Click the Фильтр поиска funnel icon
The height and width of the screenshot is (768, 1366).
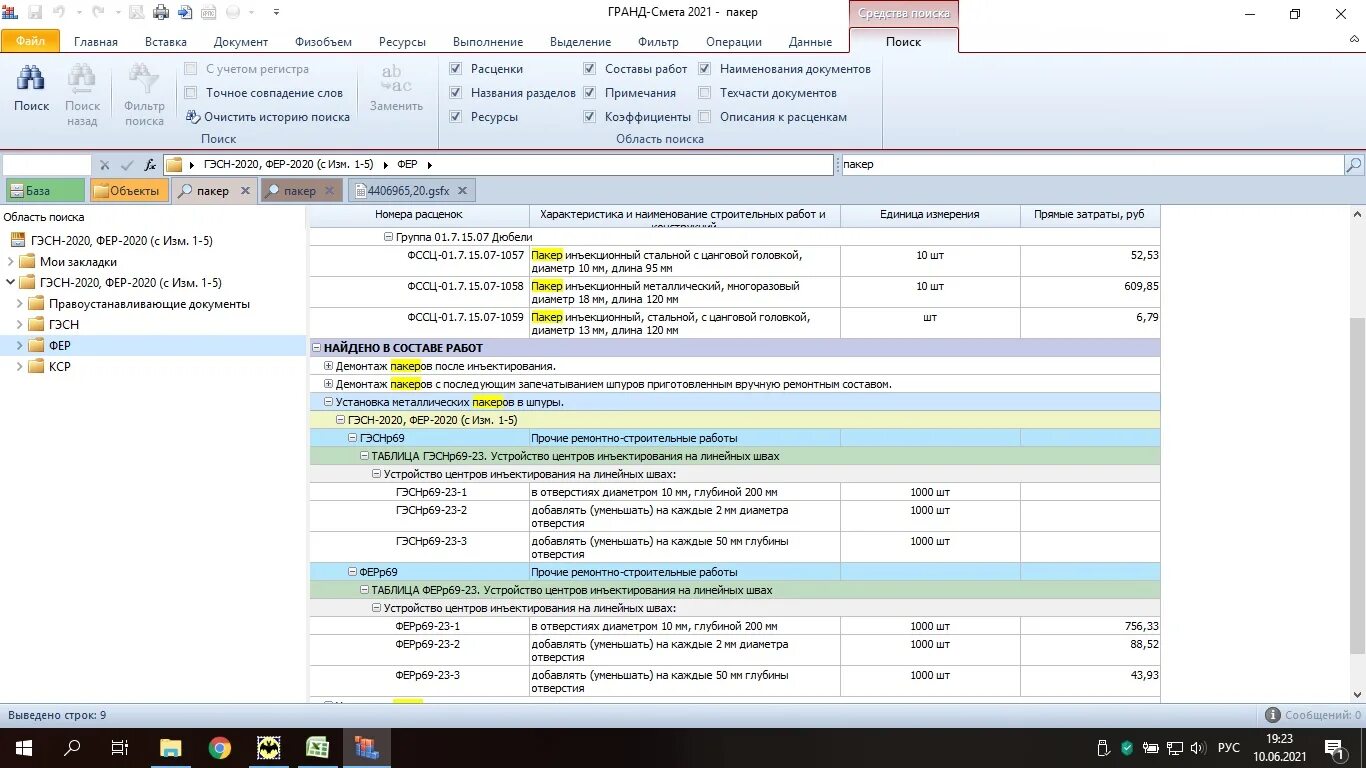144,80
